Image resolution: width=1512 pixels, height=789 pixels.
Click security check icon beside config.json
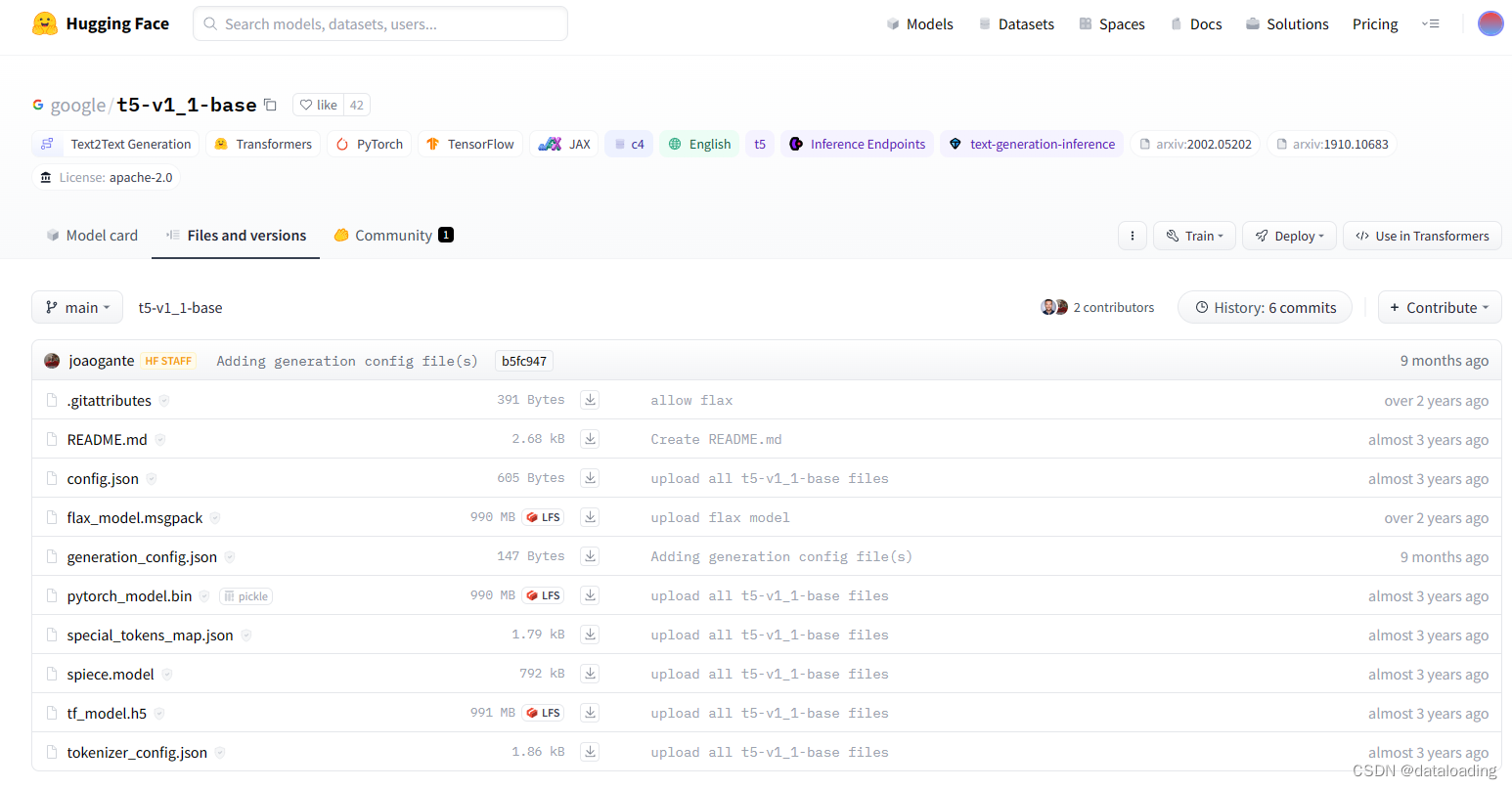pos(152,479)
